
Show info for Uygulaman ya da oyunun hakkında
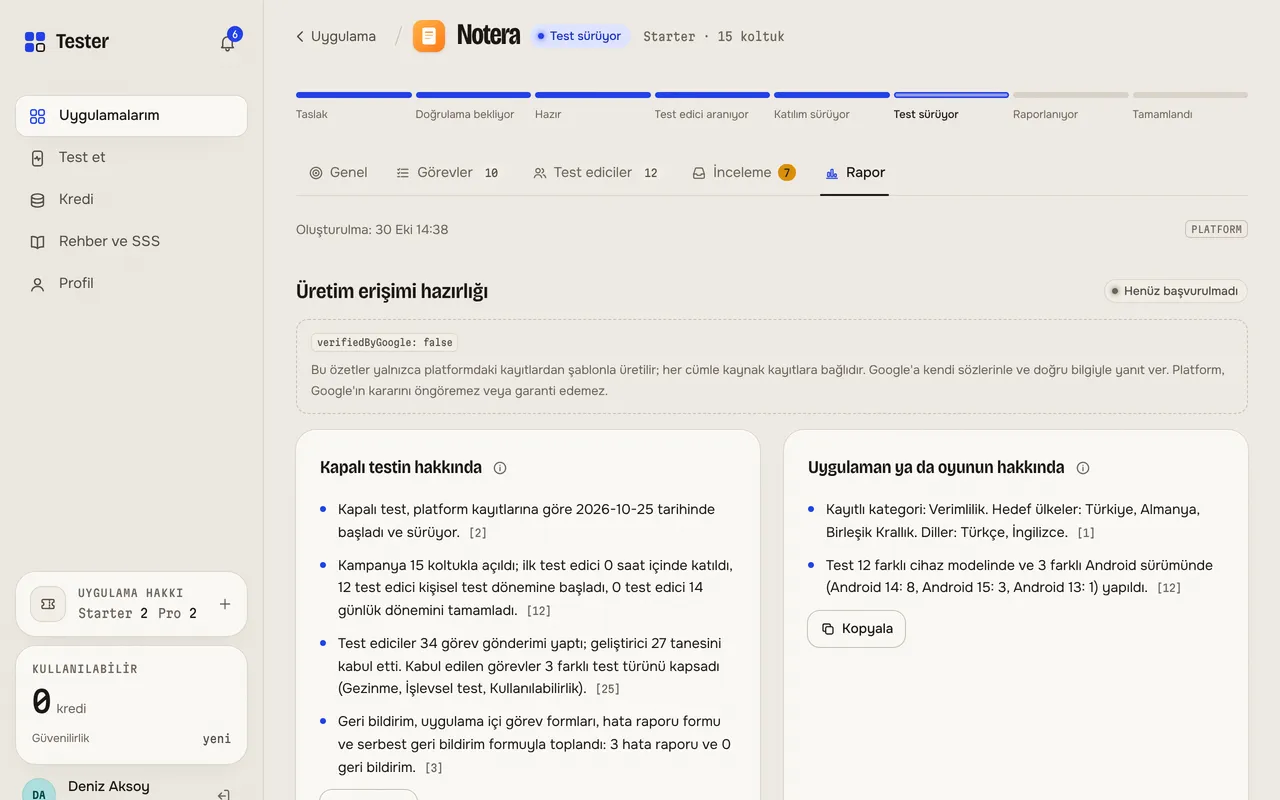pos(1082,468)
